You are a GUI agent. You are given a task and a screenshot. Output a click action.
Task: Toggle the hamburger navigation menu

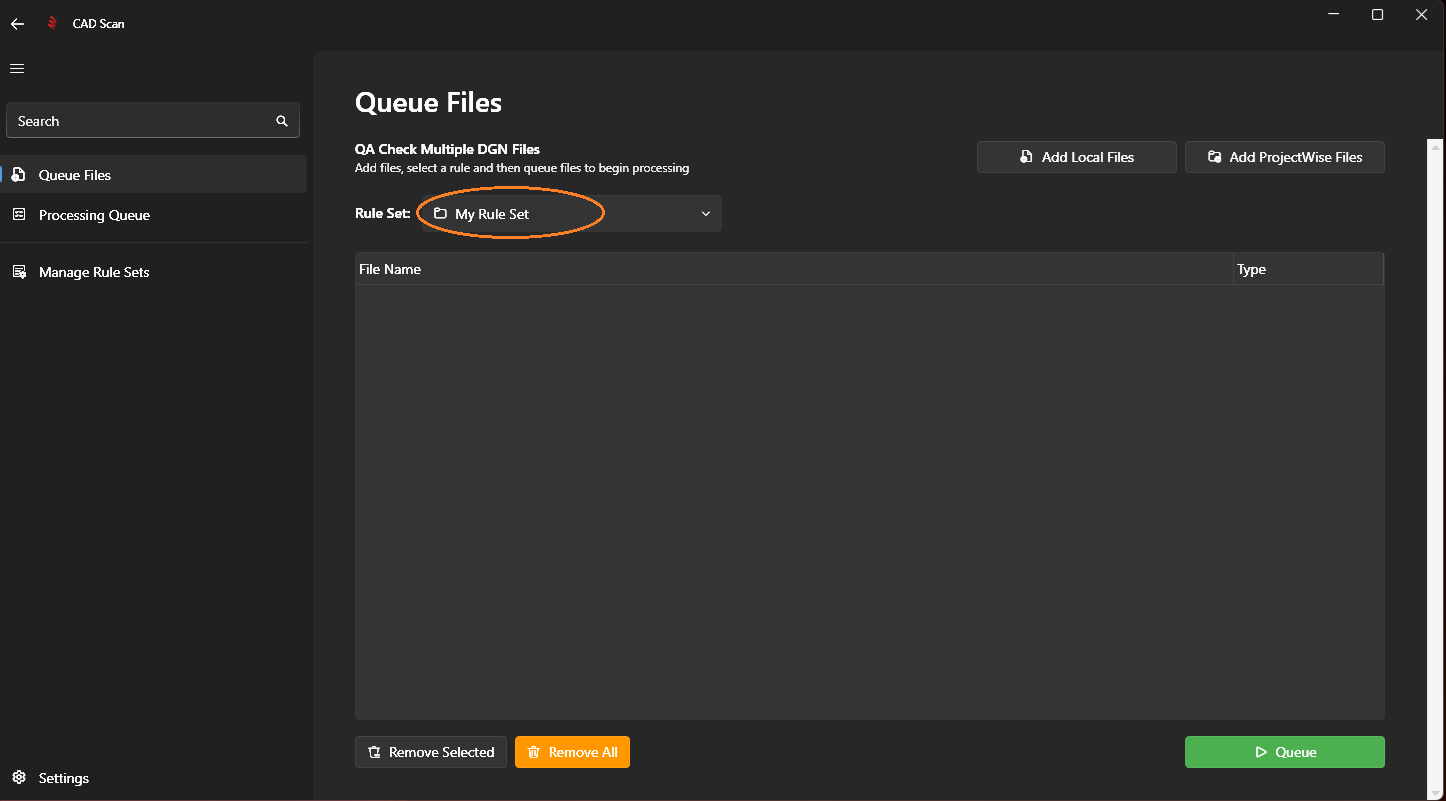[x=17, y=68]
